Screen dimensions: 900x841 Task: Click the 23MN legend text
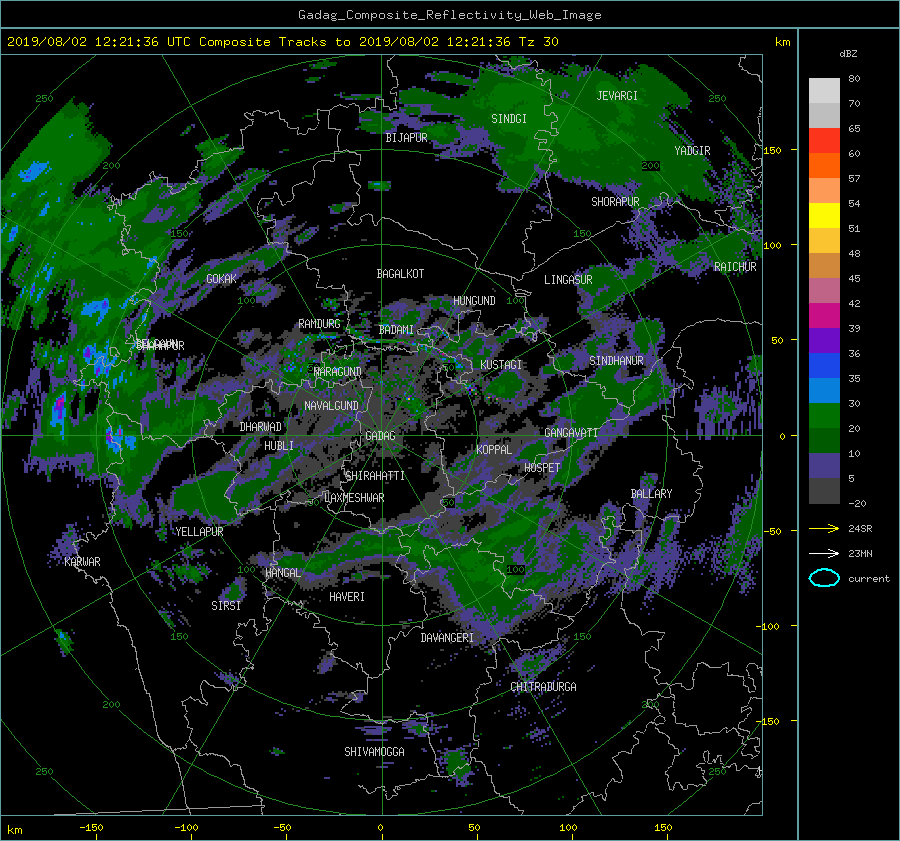tap(860, 554)
